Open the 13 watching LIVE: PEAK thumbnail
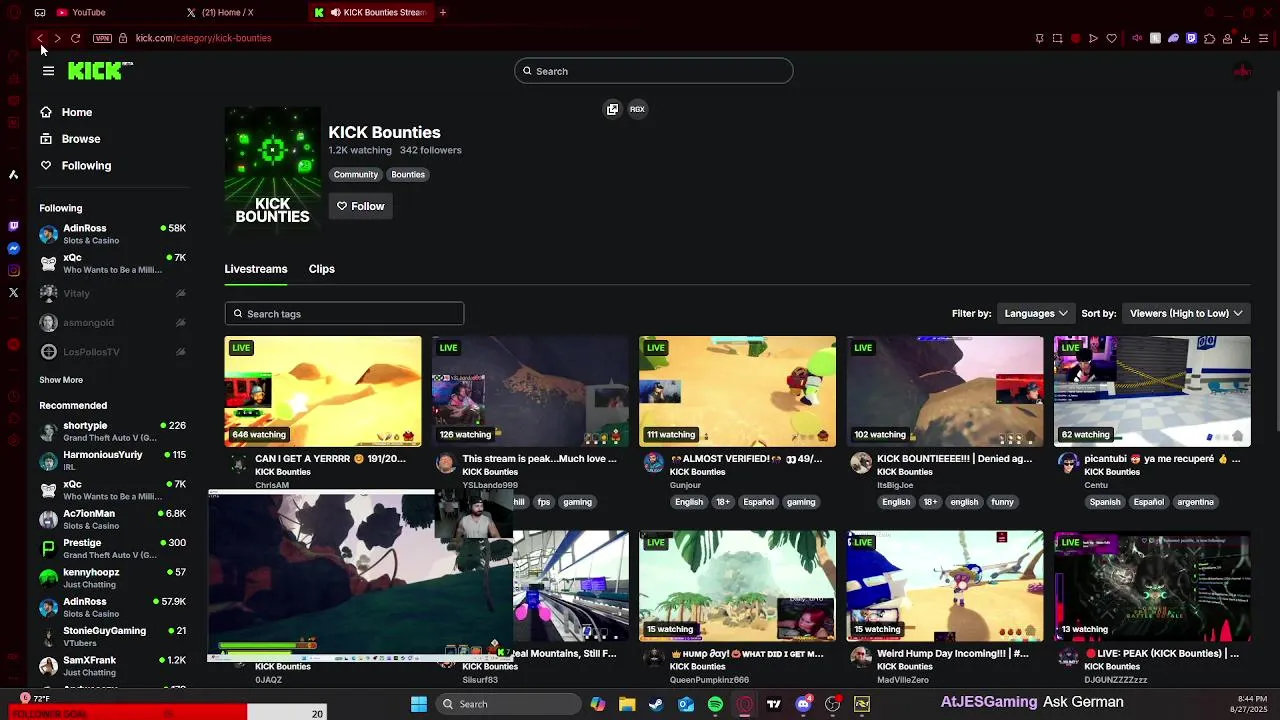The image size is (1280, 720). click(1152, 586)
